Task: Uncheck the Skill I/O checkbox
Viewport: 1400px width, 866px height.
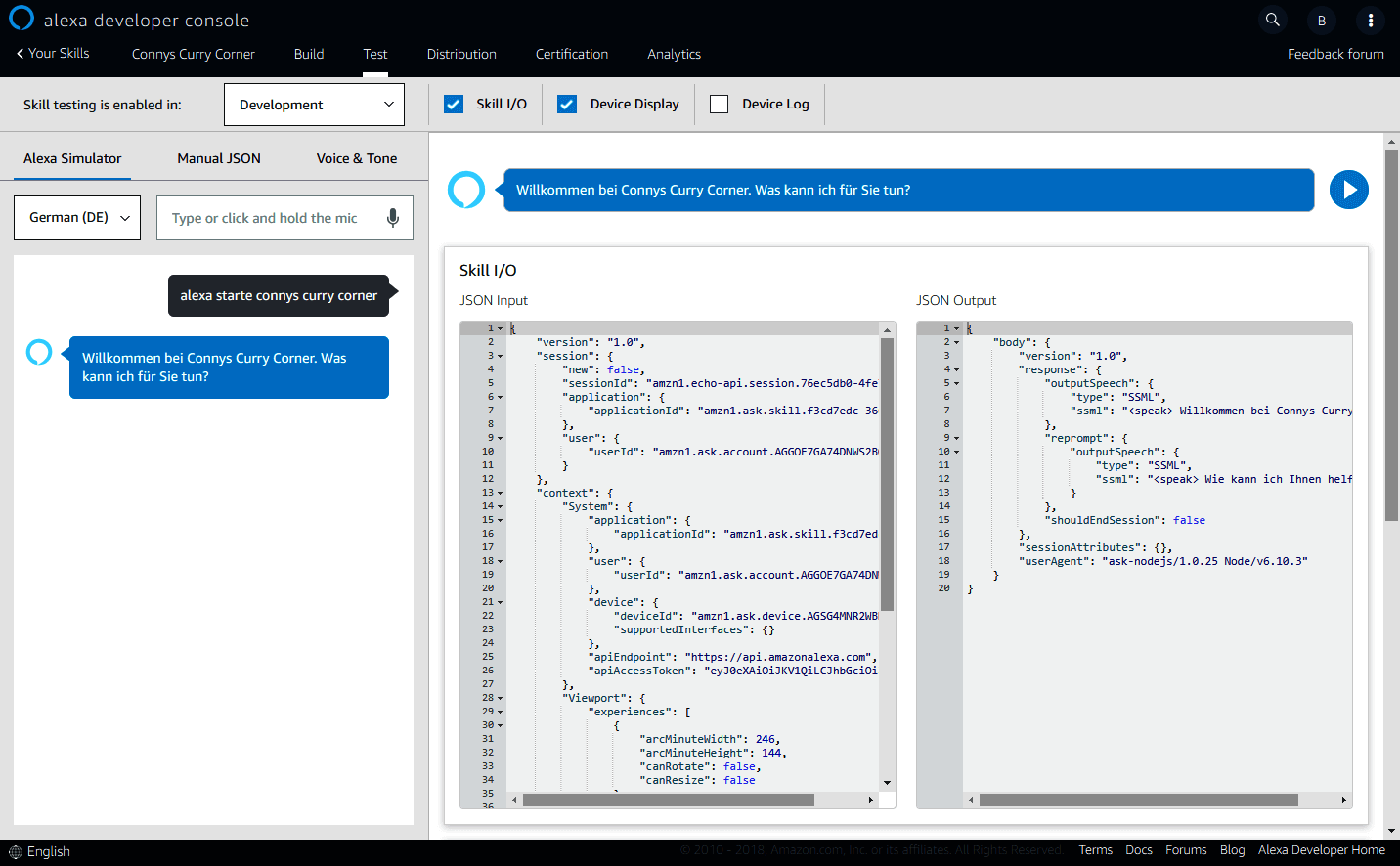Action: (454, 104)
